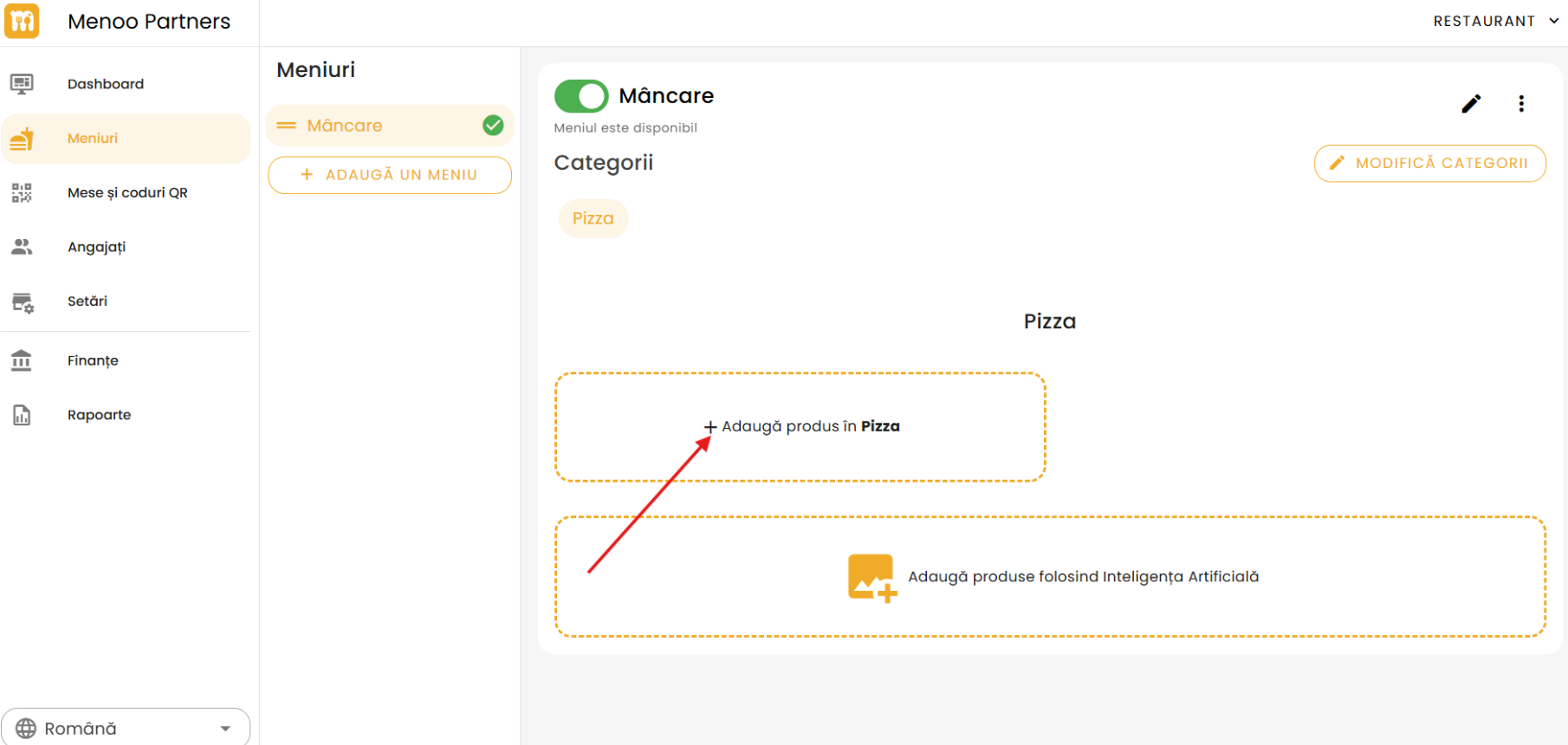Click MODIFICĂ CATEGORII button
The image size is (1568, 745).
[1430, 163]
